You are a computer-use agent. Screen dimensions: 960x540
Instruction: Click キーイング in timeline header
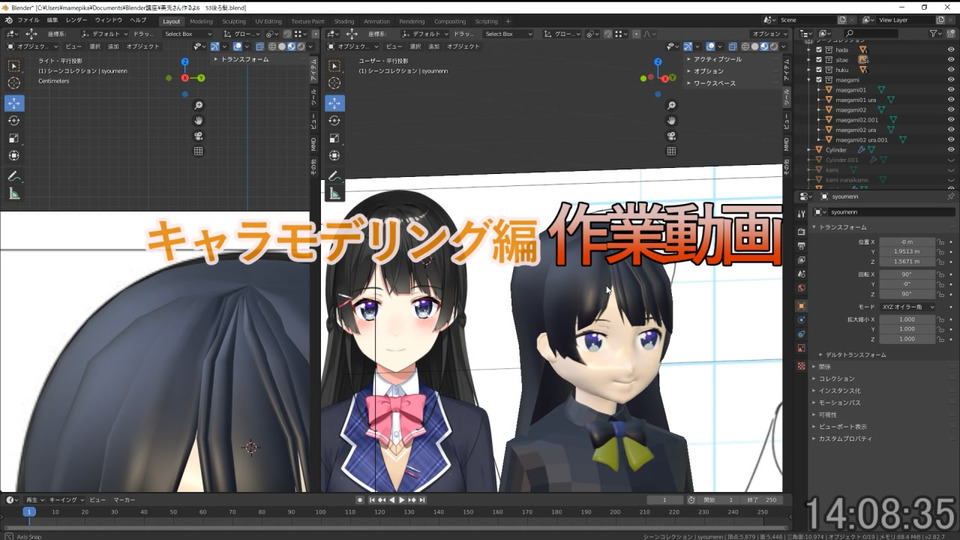65,500
